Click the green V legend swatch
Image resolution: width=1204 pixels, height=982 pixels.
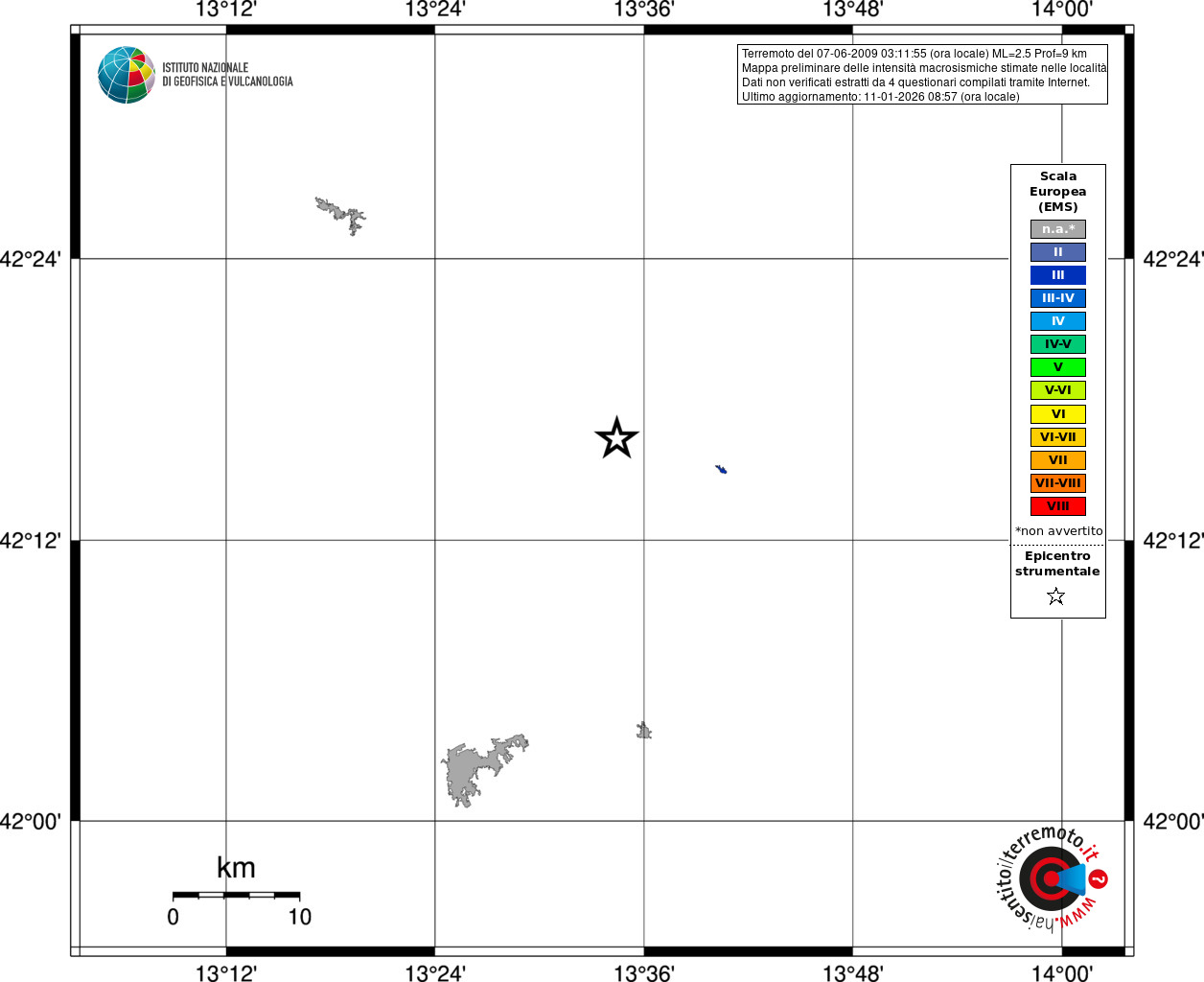tap(1058, 367)
